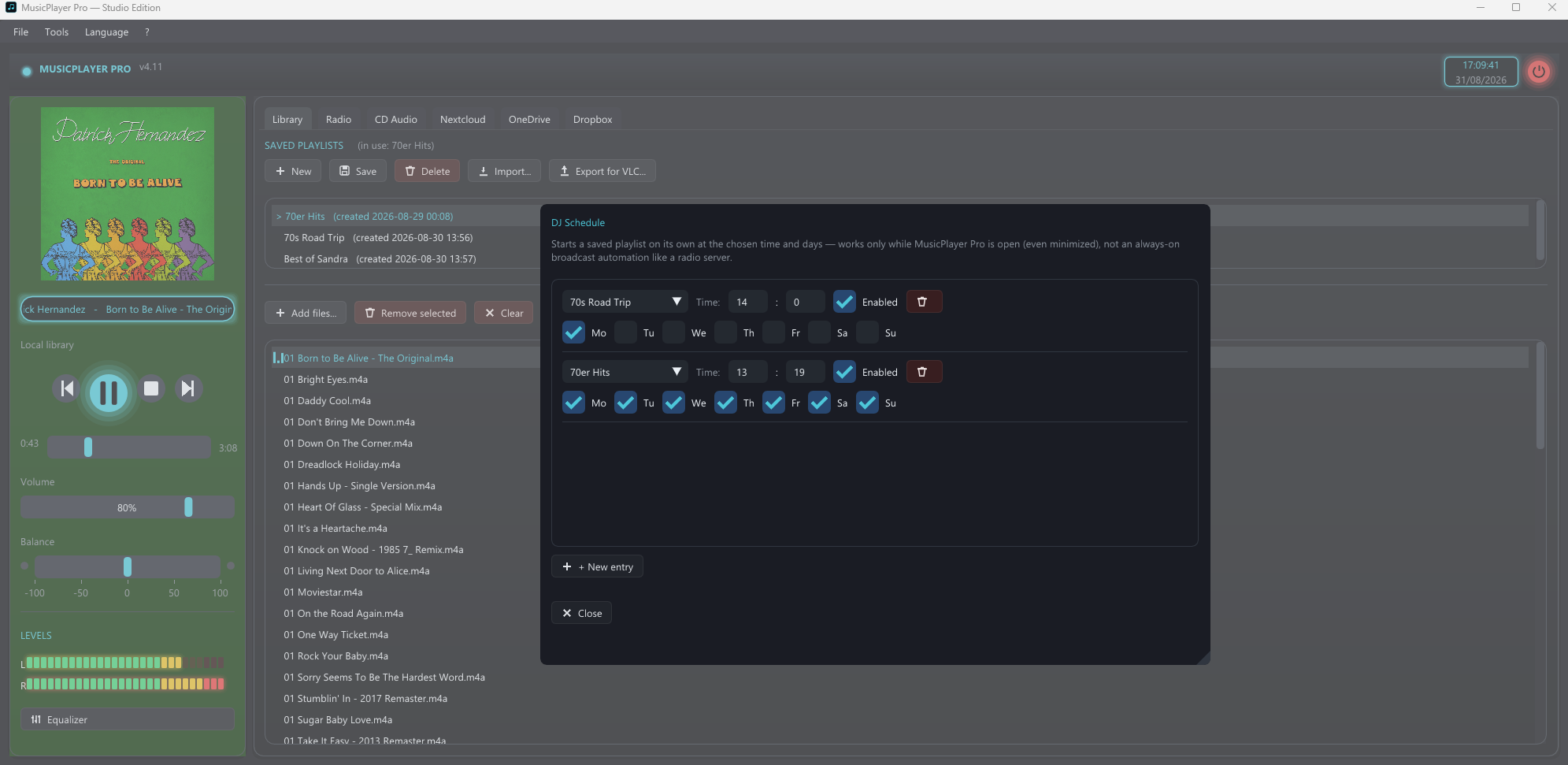
Task: Create a new playlist with New
Action: [x=293, y=171]
